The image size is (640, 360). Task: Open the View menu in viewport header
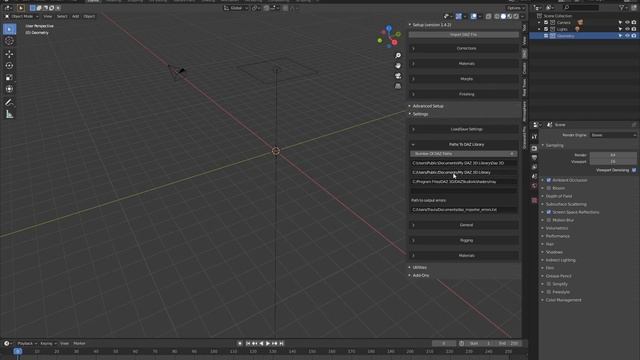pyautogui.click(x=48, y=16)
